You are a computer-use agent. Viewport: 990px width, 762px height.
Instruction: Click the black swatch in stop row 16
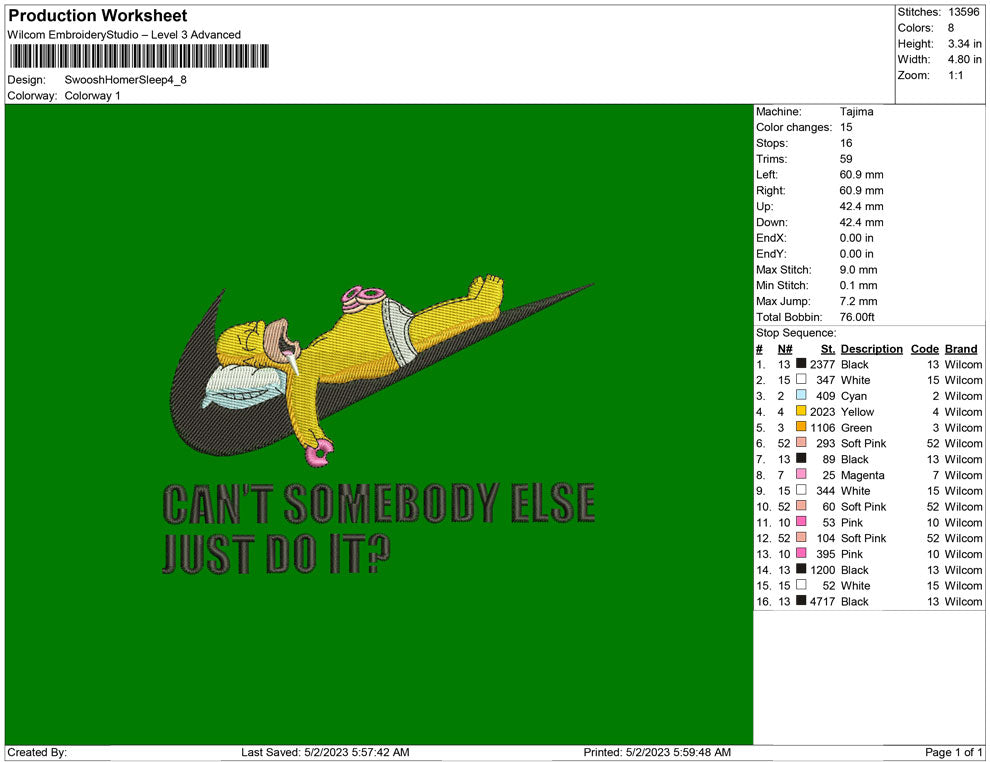(x=801, y=600)
